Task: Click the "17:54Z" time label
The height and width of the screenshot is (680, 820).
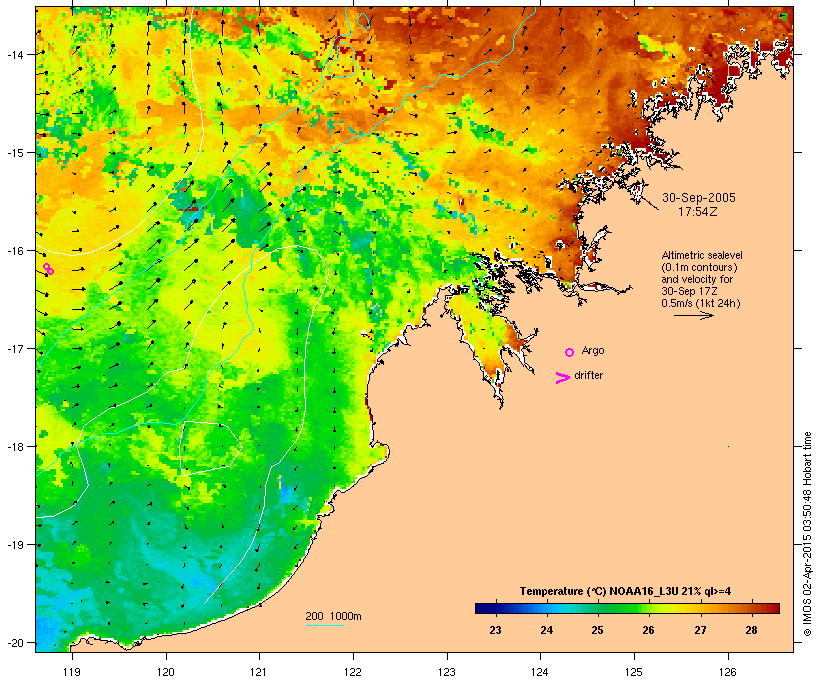Action: coord(698,212)
